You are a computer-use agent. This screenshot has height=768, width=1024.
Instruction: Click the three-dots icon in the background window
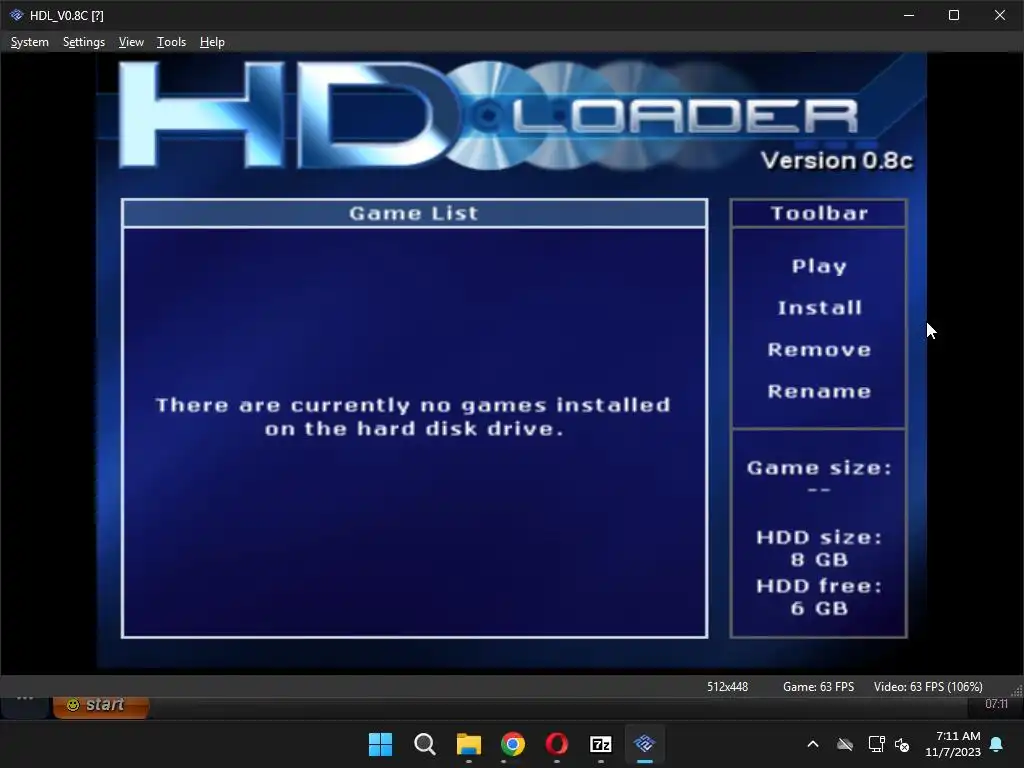point(25,698)
